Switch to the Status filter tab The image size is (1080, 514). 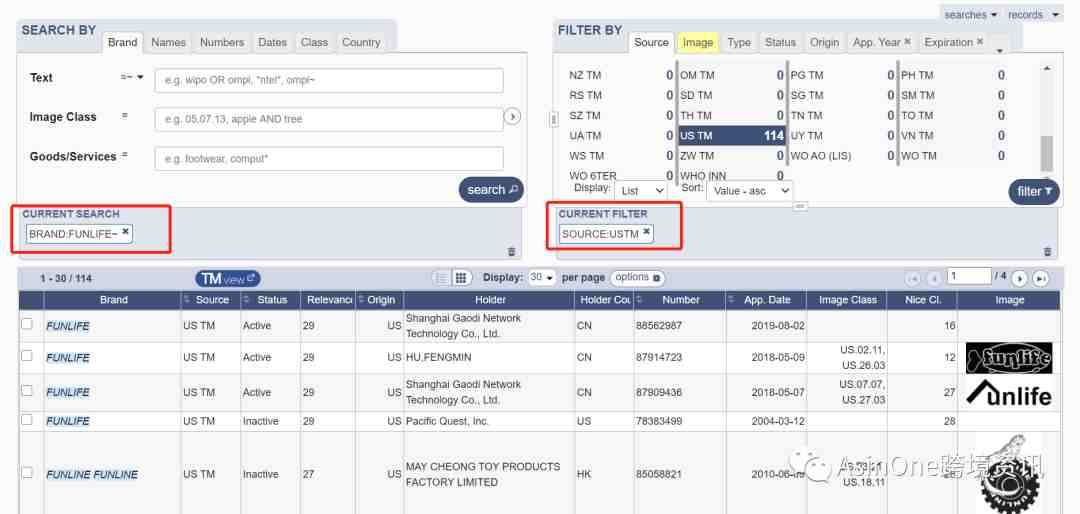(x=780, y=42)
